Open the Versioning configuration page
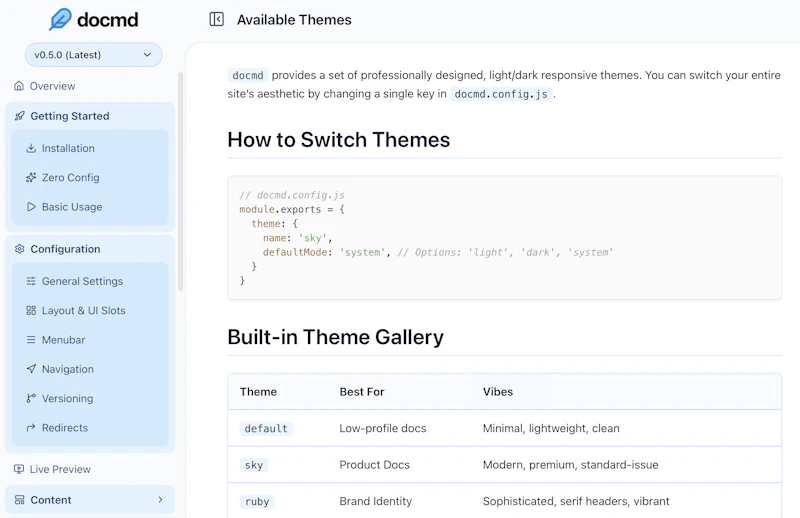Image resolution: width=800 pixels, height=518 pixels. tap(67, 398)
